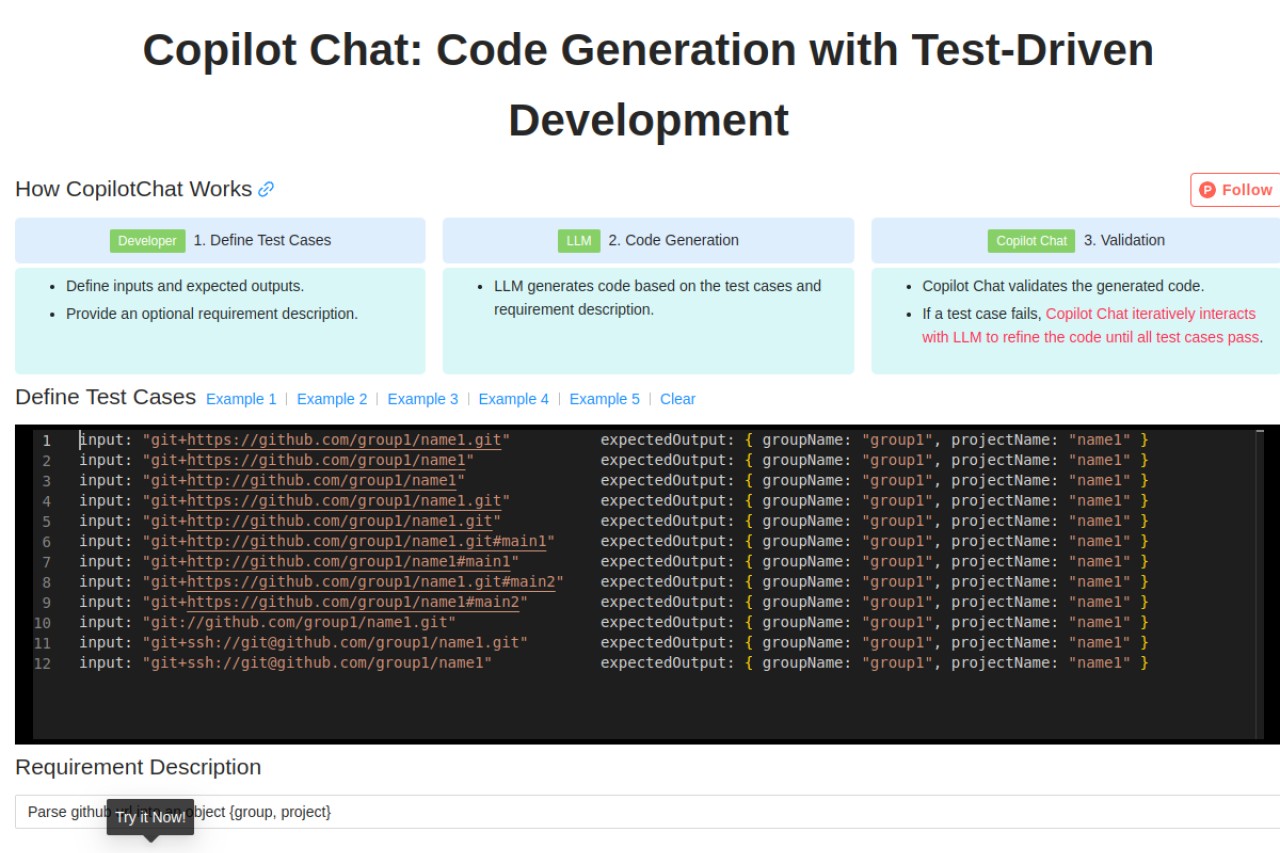
Task: Click "git+ssh://git@github.com/group1/name1.git" input on line 11
Action: tap(335, 642)
